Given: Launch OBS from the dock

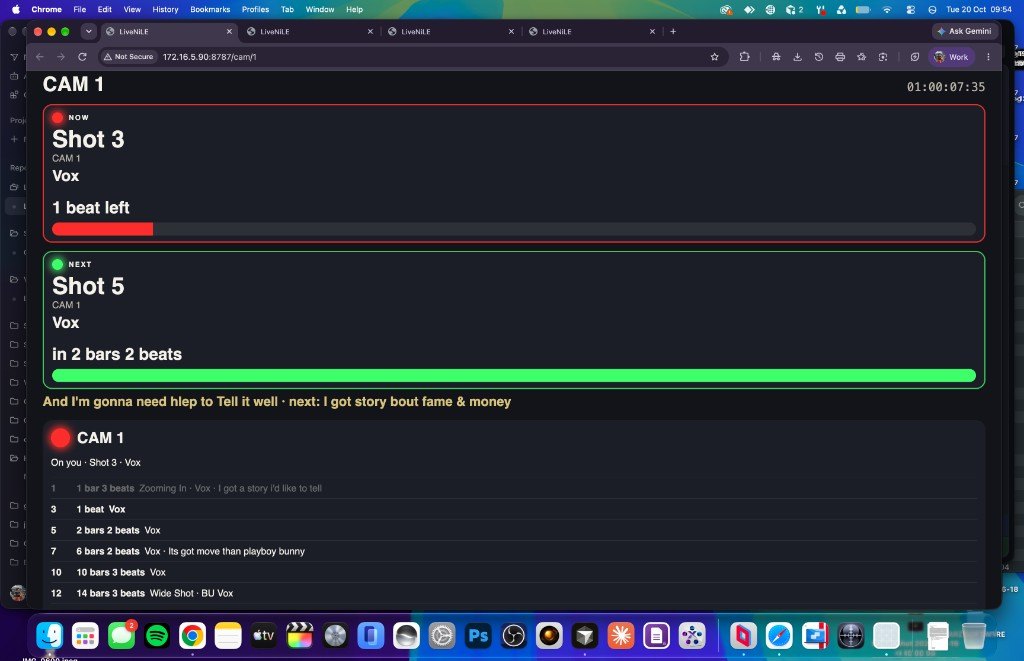Looking at the screenshot, I should coord(514,635).
